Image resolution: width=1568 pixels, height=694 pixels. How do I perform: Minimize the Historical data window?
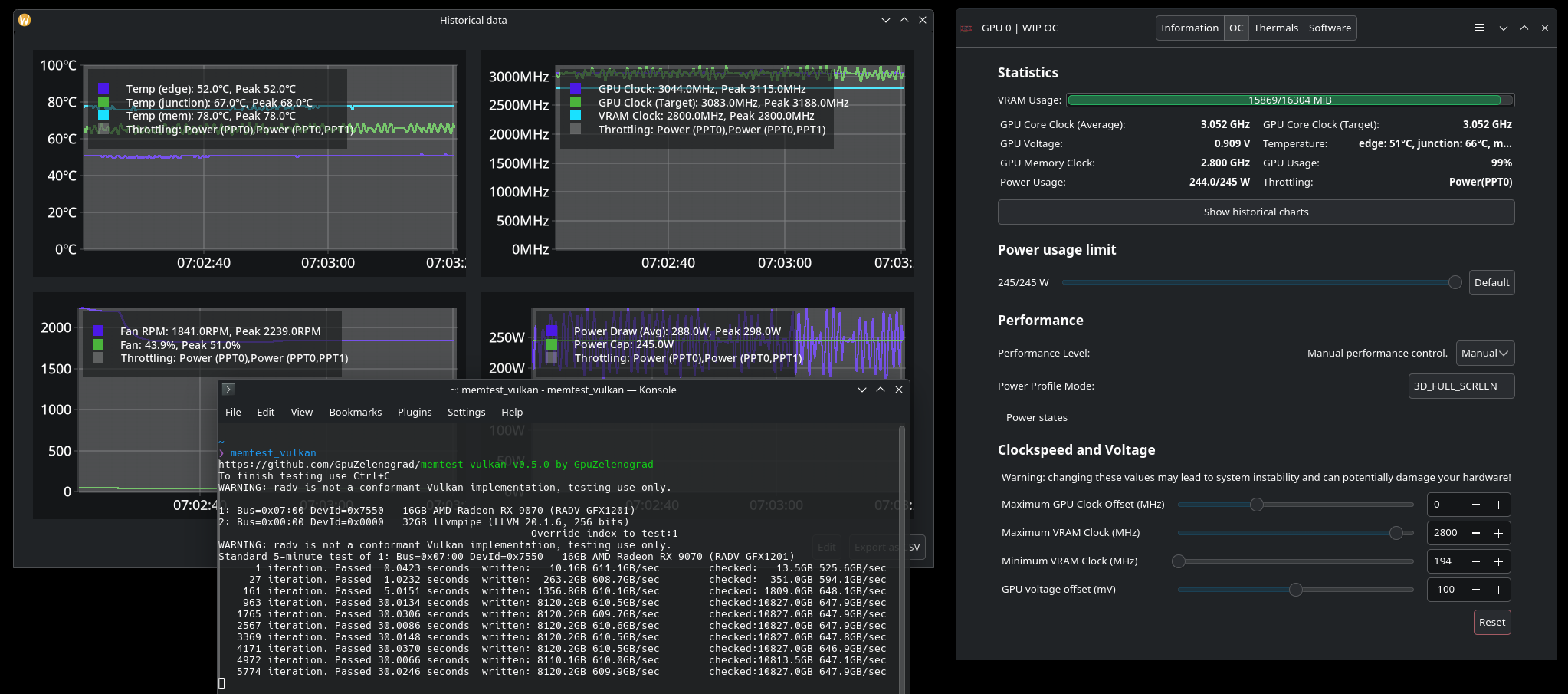click(x=886, y=20)
